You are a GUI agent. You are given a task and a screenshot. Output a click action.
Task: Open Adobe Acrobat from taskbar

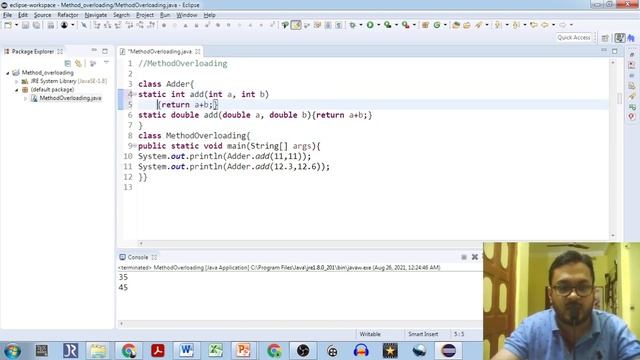pos(158,351)
